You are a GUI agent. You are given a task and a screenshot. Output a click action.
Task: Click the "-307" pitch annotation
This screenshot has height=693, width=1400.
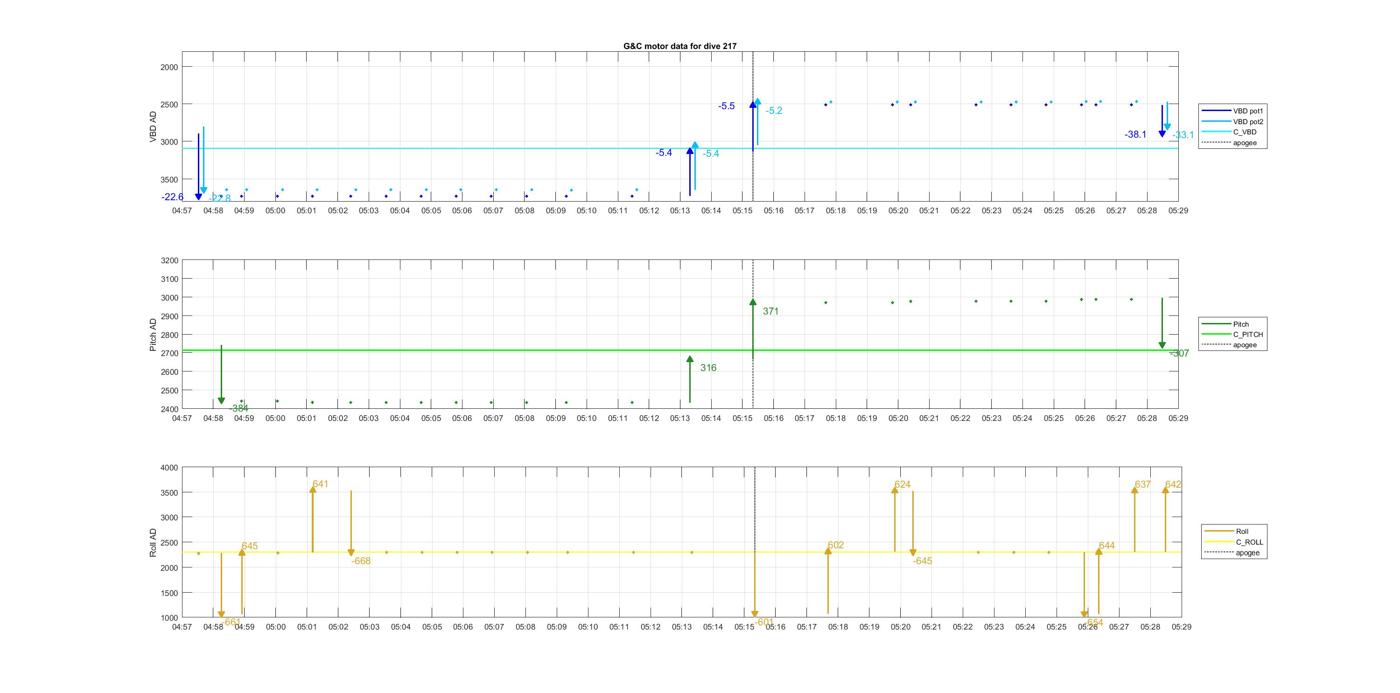(1180, 353)
